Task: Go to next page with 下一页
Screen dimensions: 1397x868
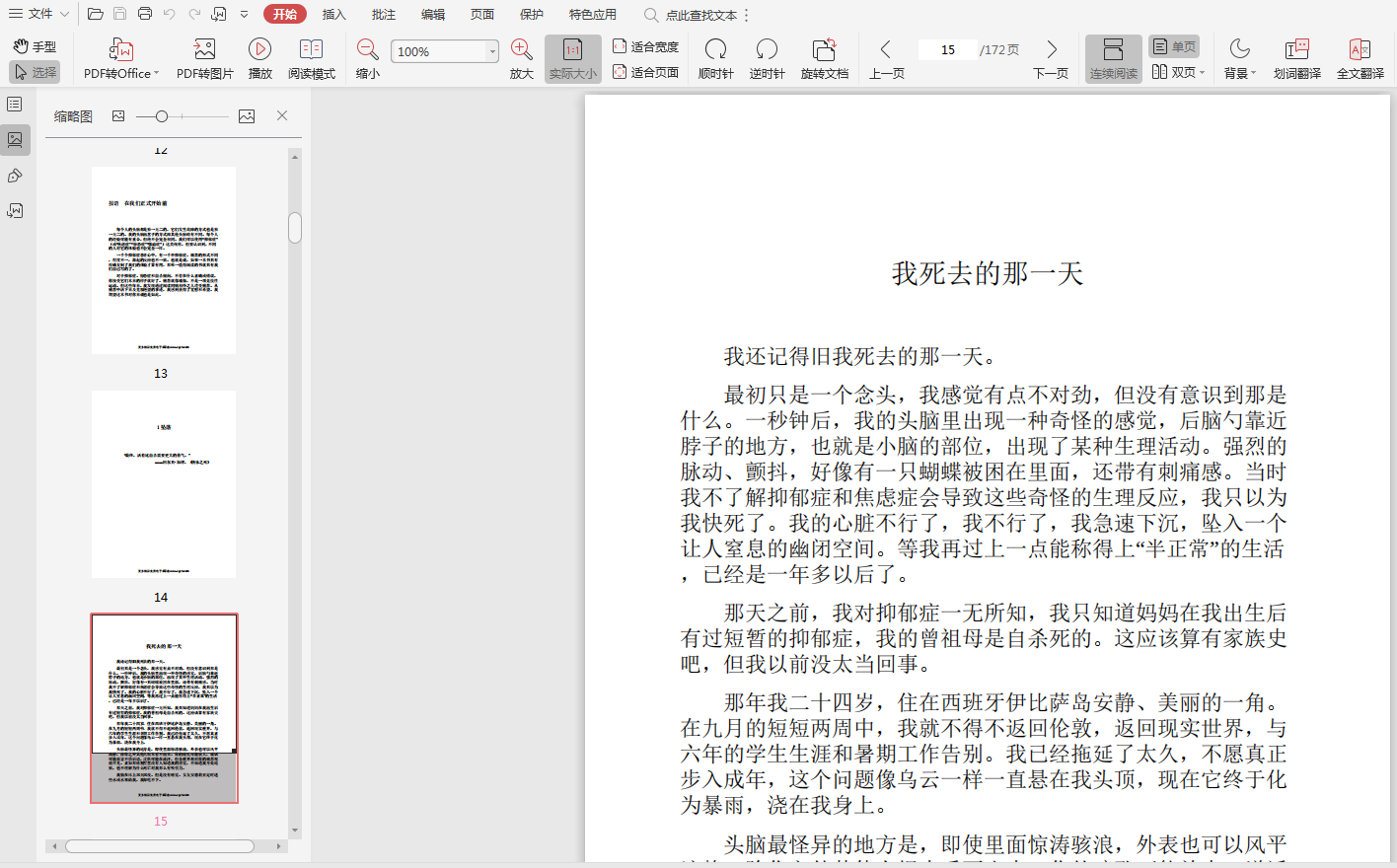Action: (1051, 59)
